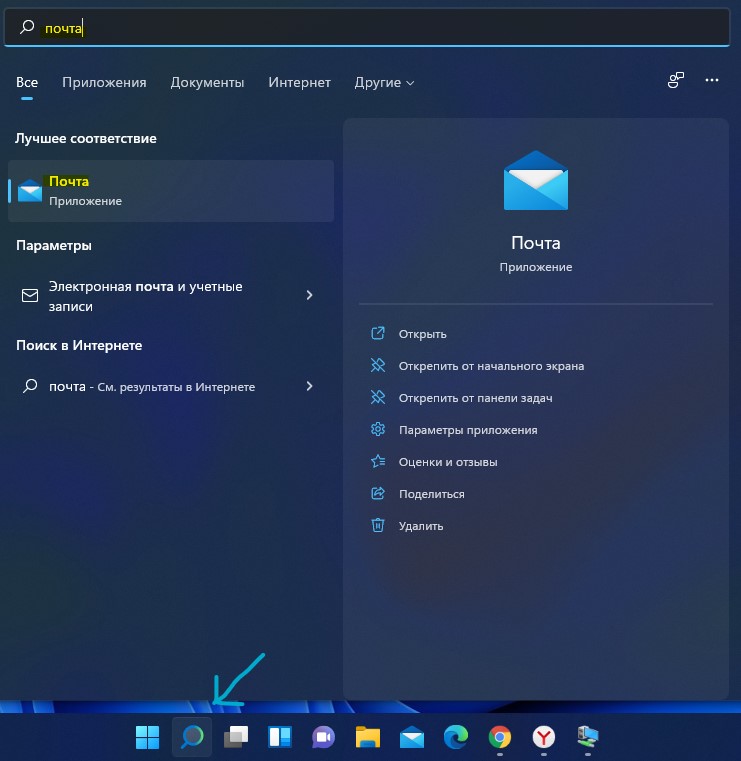Screen dimensions: 741x761
Task: Select the Все tab
Action: 27,83
